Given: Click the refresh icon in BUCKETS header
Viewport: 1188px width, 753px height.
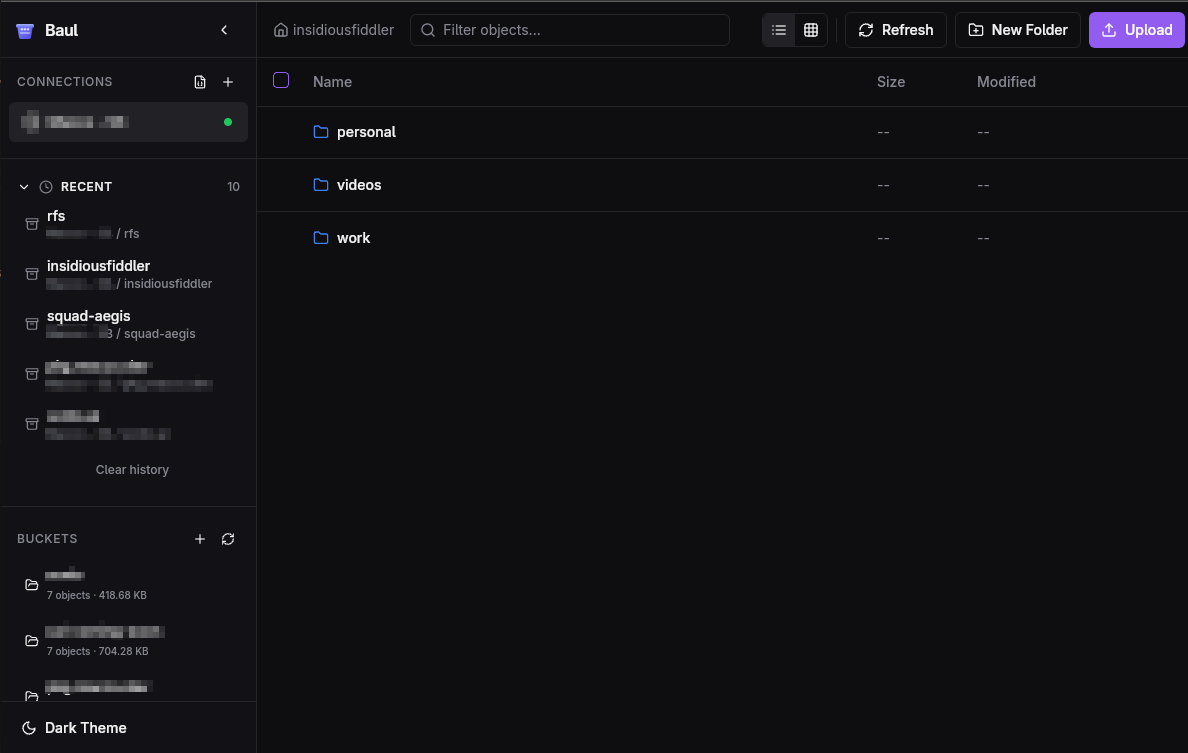Looking at the screenshot, I should 228,539.
